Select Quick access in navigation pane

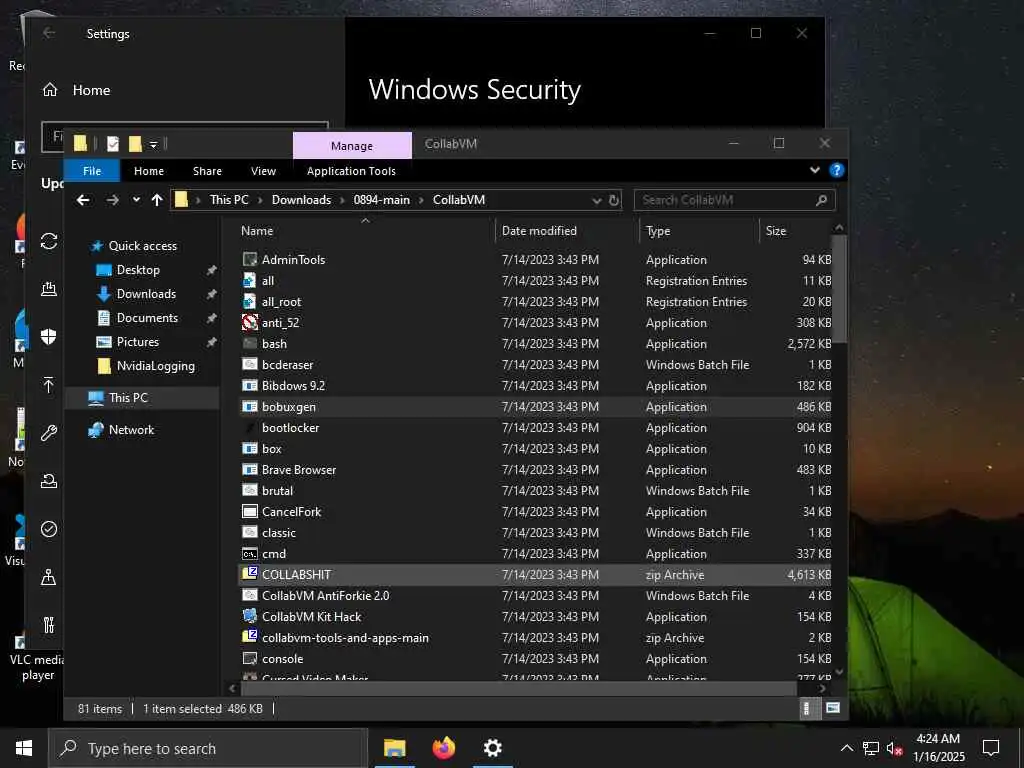coord(142,246)
